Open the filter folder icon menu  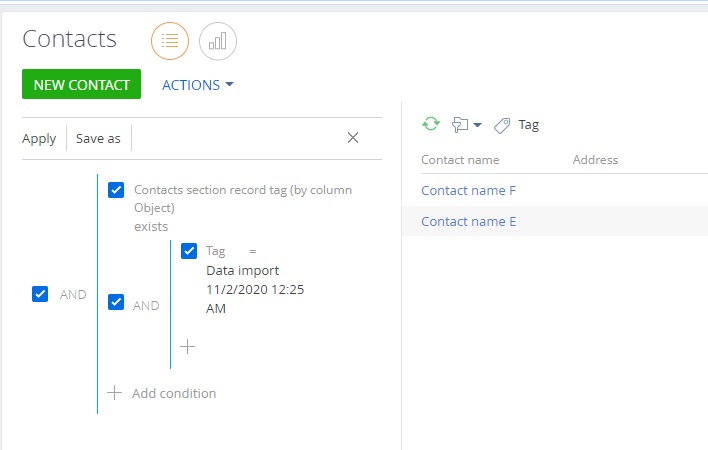coord(466,125)
